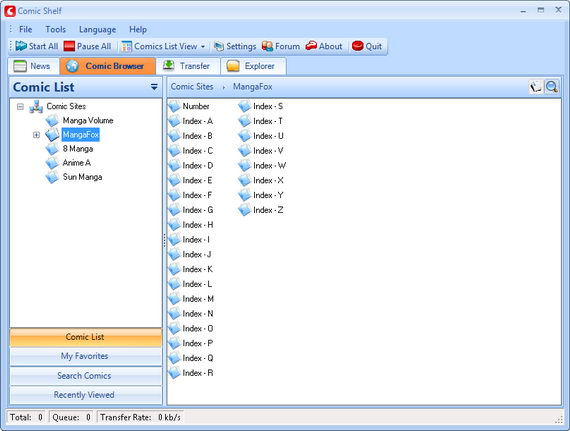Screen dimensions: 570x431
Task: Select Sun Manga in the tree
Action: click(x=82, y=177)
